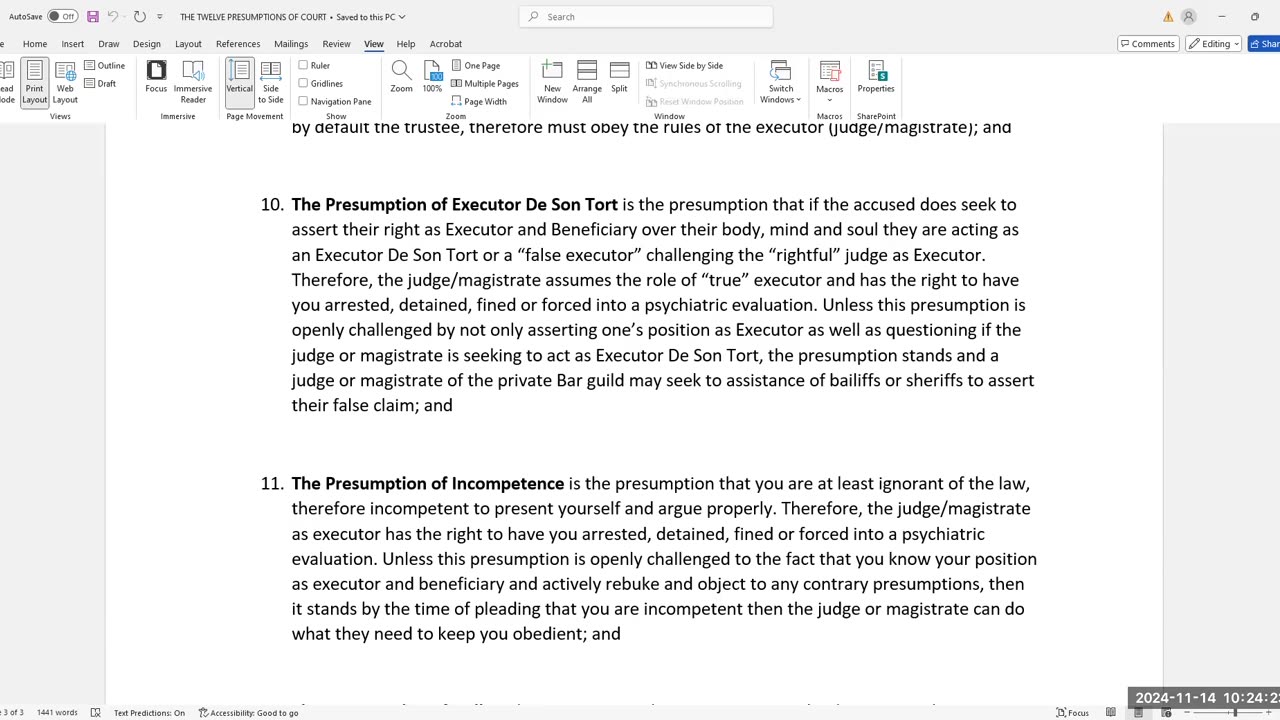Screen dimensions: 1280x720
Task: Open the Acrobat tab
Action: pos(446,44)
